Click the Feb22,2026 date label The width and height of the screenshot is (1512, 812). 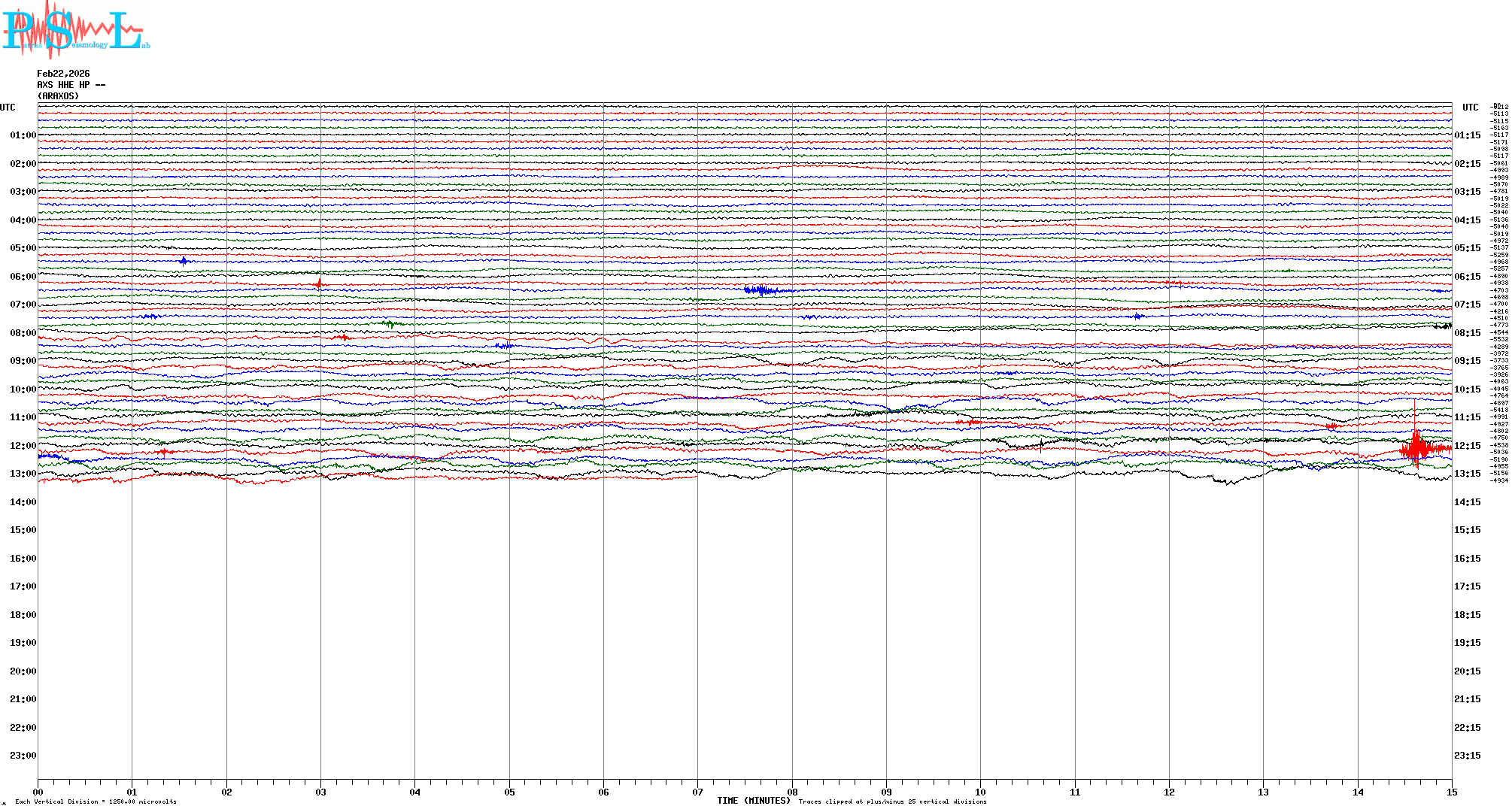click(63, 74)
